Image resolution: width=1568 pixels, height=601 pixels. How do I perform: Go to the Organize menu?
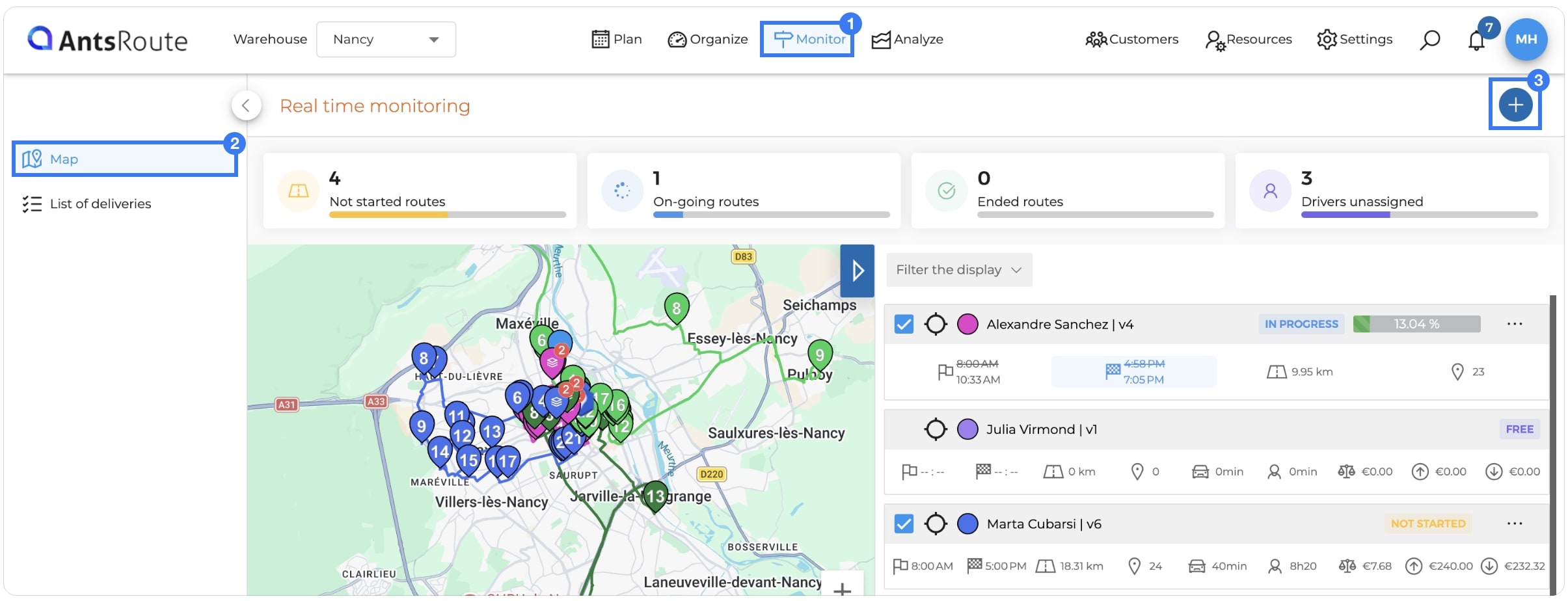pos(708,40)
